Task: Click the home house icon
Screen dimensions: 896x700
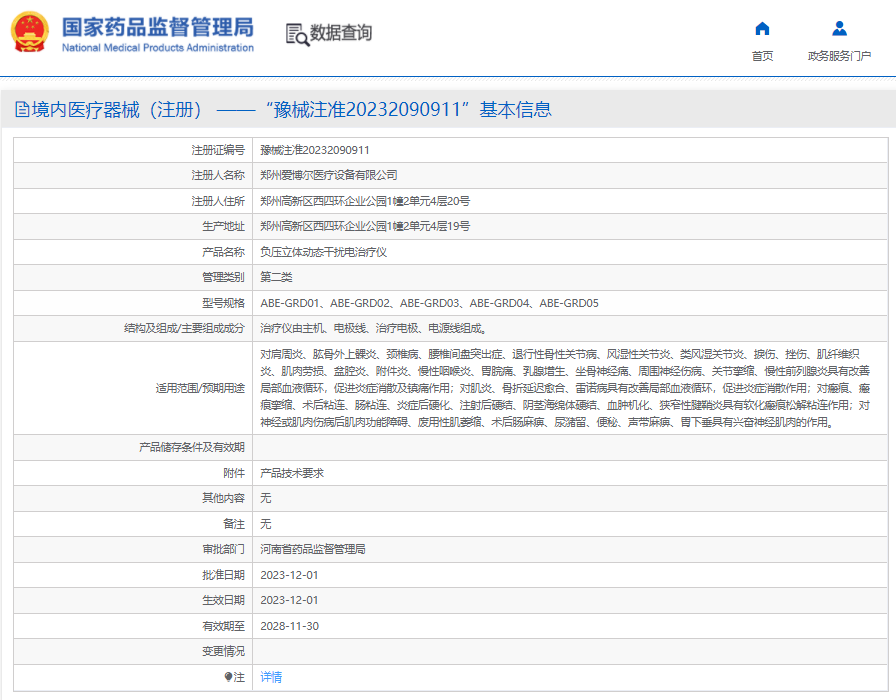Action: 762,28
